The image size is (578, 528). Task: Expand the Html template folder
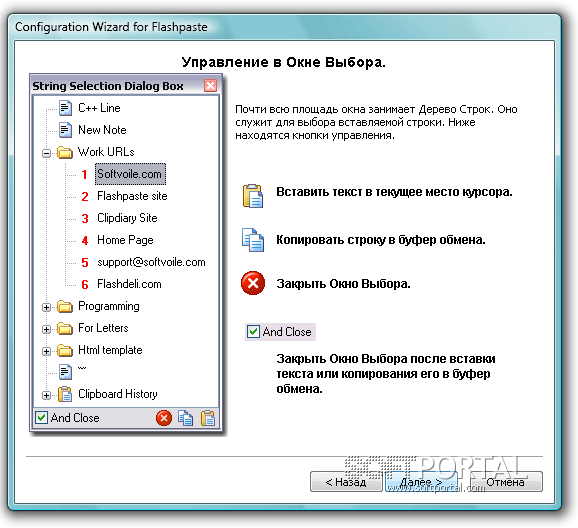click(46, 351)
